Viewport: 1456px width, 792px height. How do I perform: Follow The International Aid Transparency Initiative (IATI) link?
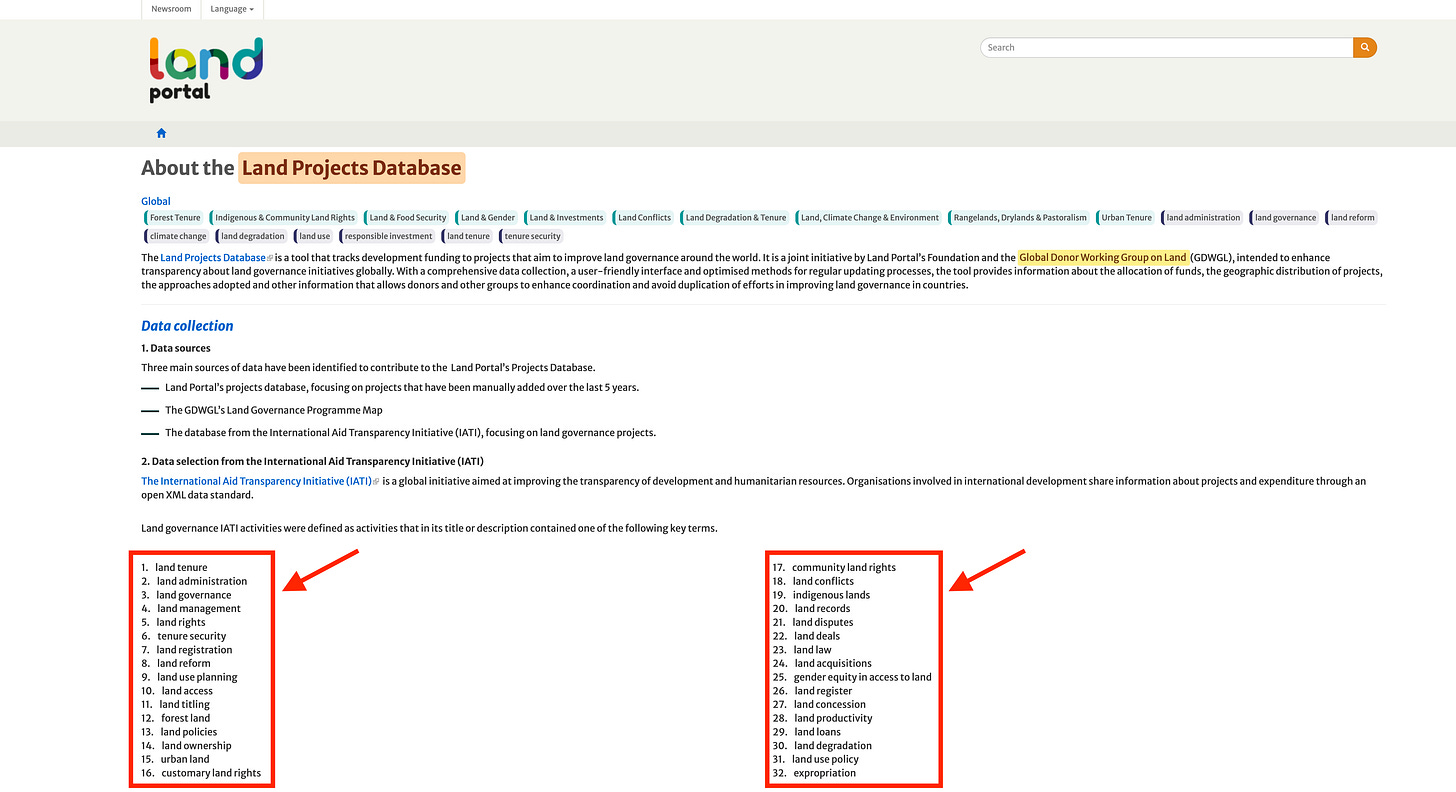[256, 481]
